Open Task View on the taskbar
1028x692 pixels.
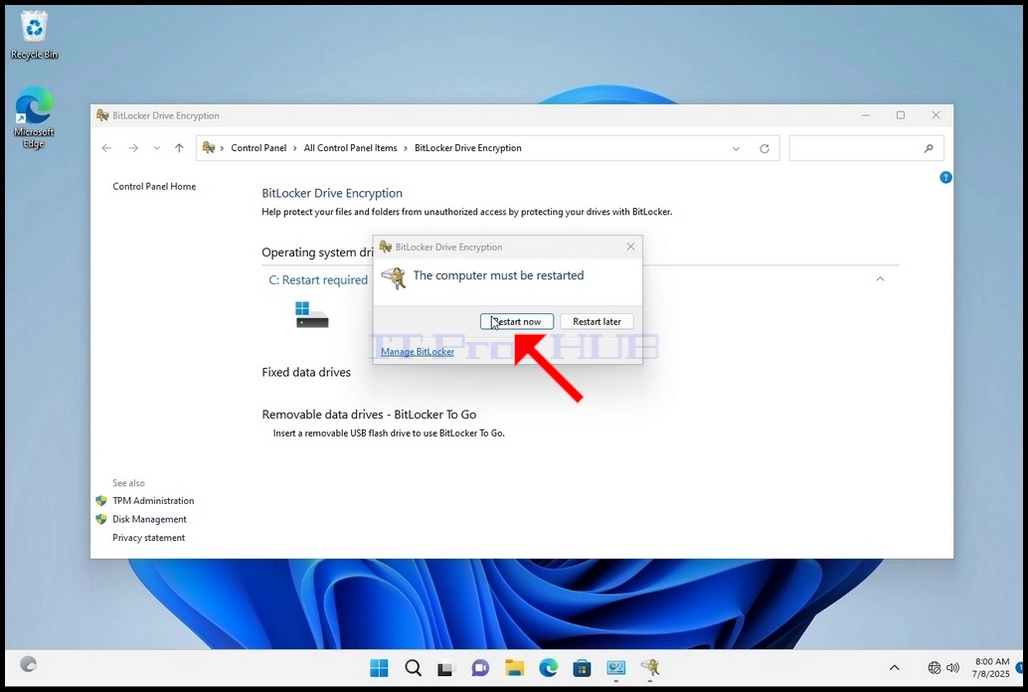(x=446, y=668)
